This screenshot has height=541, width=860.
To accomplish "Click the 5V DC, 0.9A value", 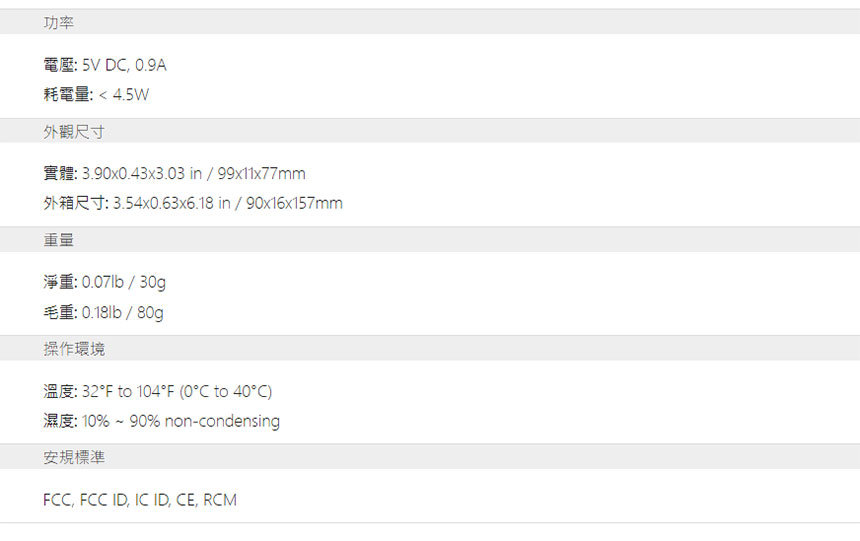I will [x=124, y=65].
